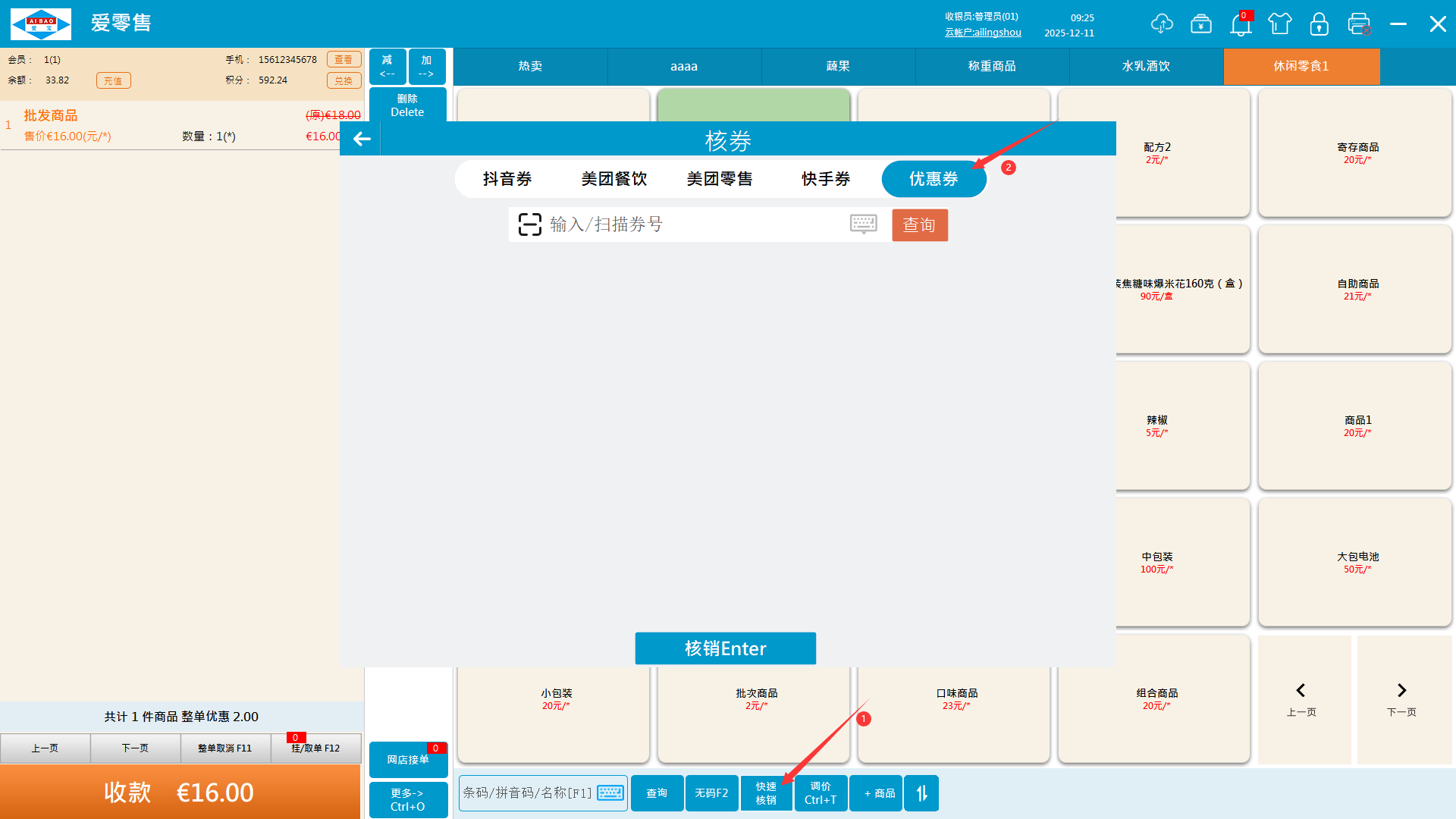Screen dimensions: 1456x819
Task: Click the shirt skin theme icon
Action: tap(1280, 24)
